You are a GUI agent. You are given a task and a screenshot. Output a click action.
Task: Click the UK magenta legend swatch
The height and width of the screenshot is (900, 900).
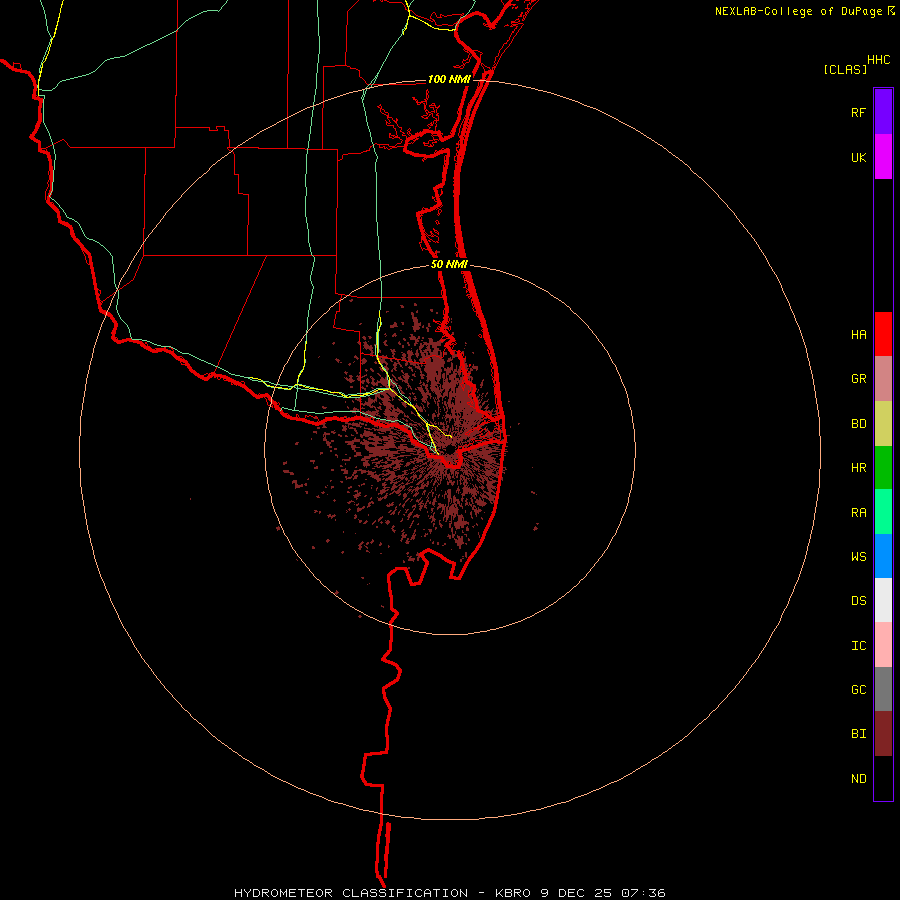883,157
